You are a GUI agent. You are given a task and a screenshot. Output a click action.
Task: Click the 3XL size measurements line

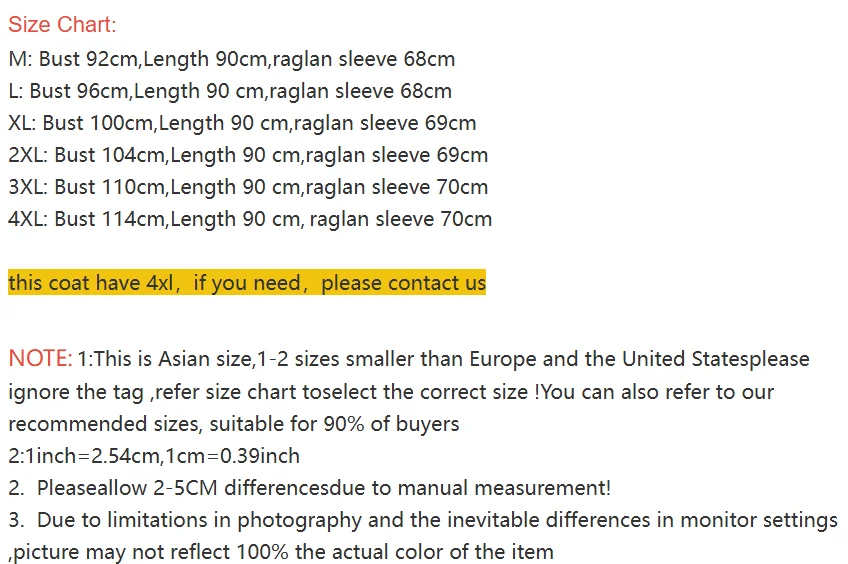point(248,187)
